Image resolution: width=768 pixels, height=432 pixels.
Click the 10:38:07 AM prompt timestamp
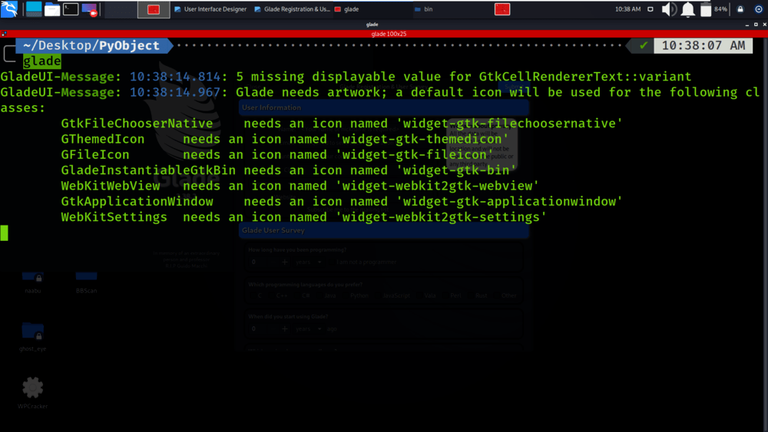pos(703,46)
